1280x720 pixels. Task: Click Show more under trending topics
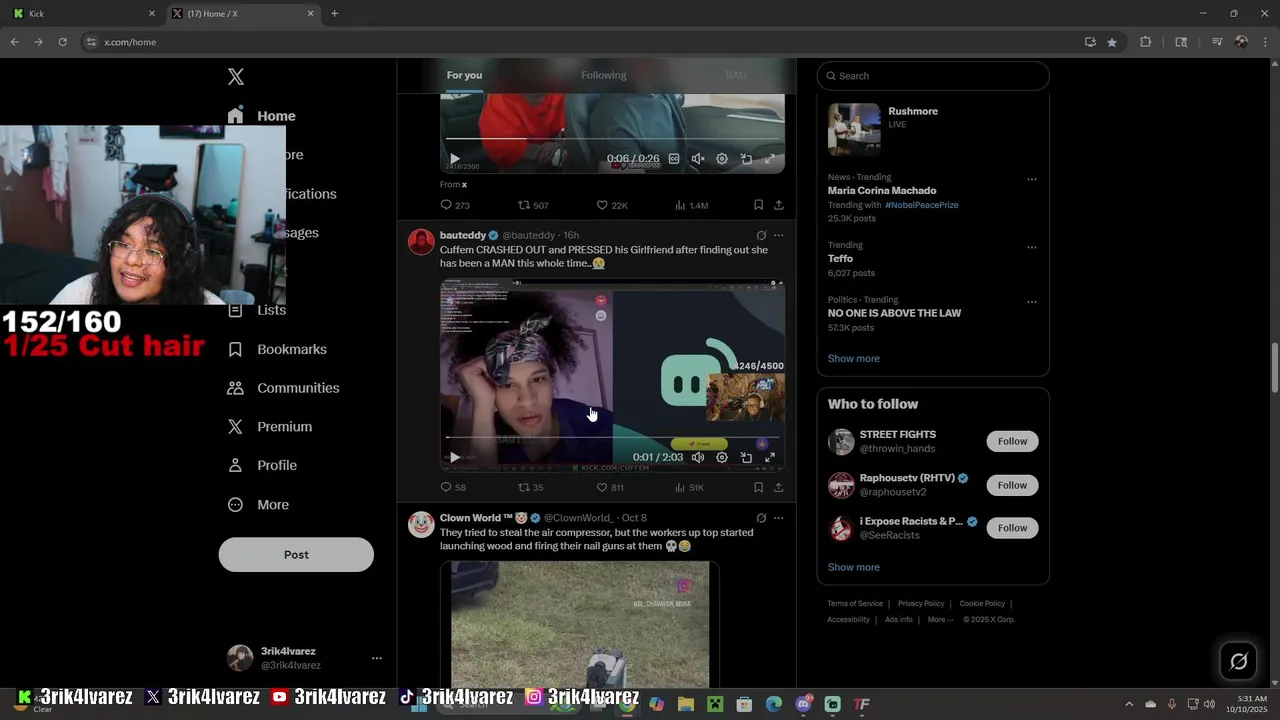click(853, 358)
